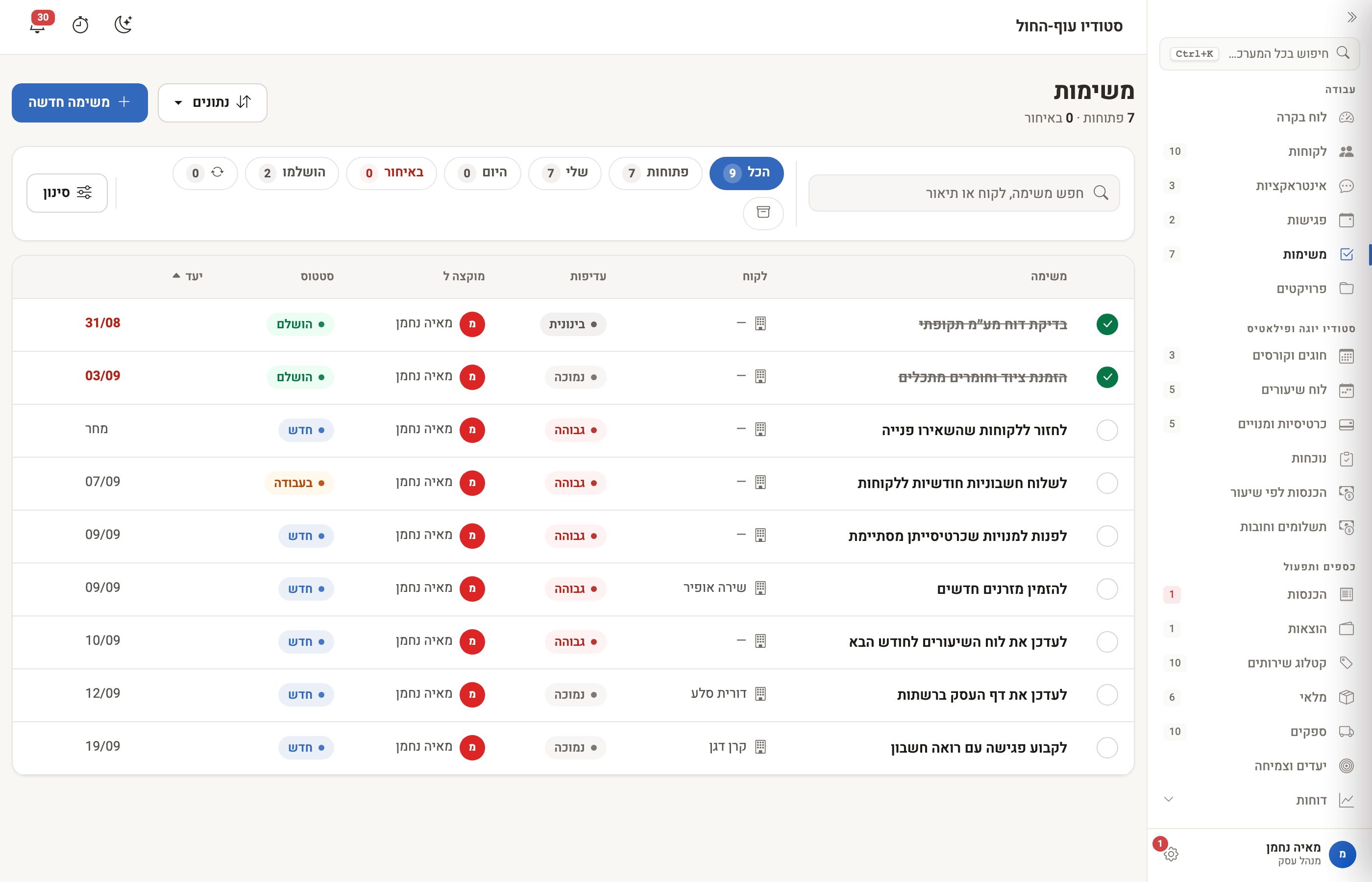This screenshot has height=882, width=1372.
Task: Open כרטיסיות ומנויים in sidebar
Action: tap(1260, 424)
